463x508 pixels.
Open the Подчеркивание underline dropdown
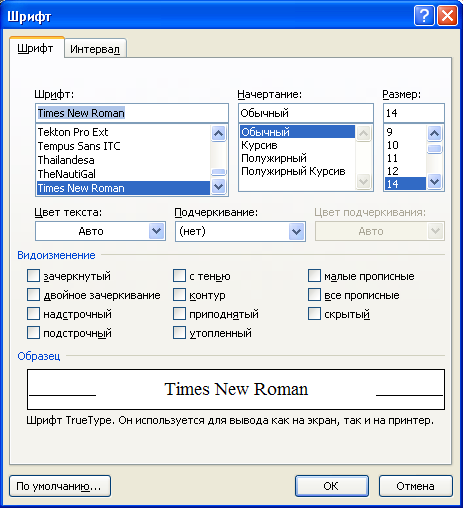tap(240, 231)
